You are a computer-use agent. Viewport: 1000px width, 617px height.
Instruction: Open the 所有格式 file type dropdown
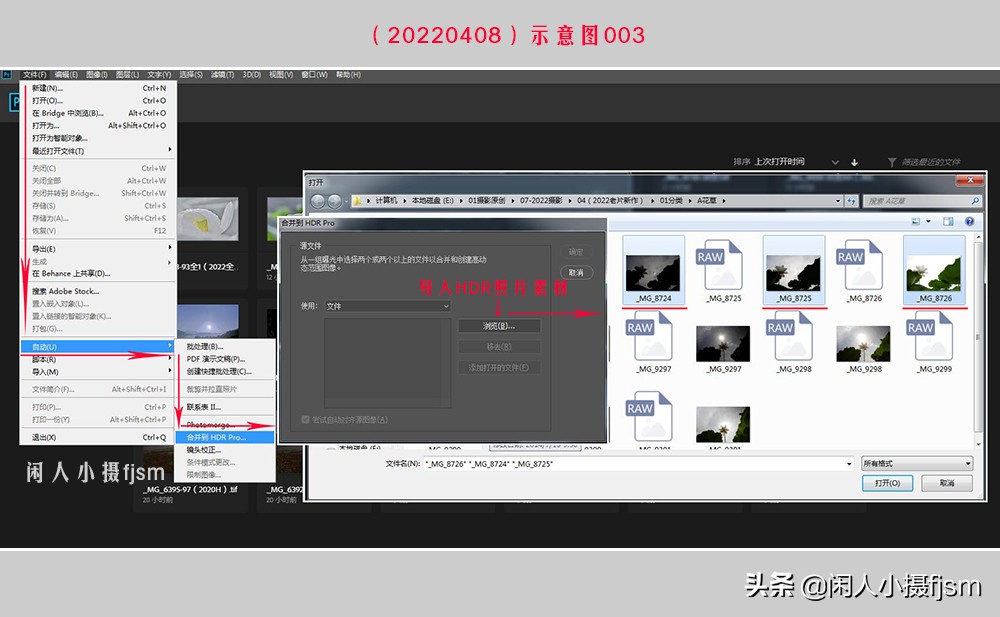(x=916, y=462)
